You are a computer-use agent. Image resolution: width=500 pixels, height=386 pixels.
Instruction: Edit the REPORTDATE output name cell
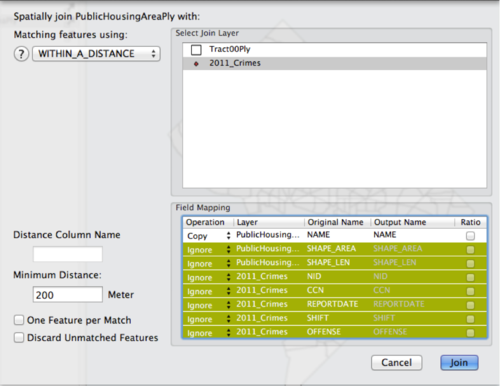coord(412,304)
